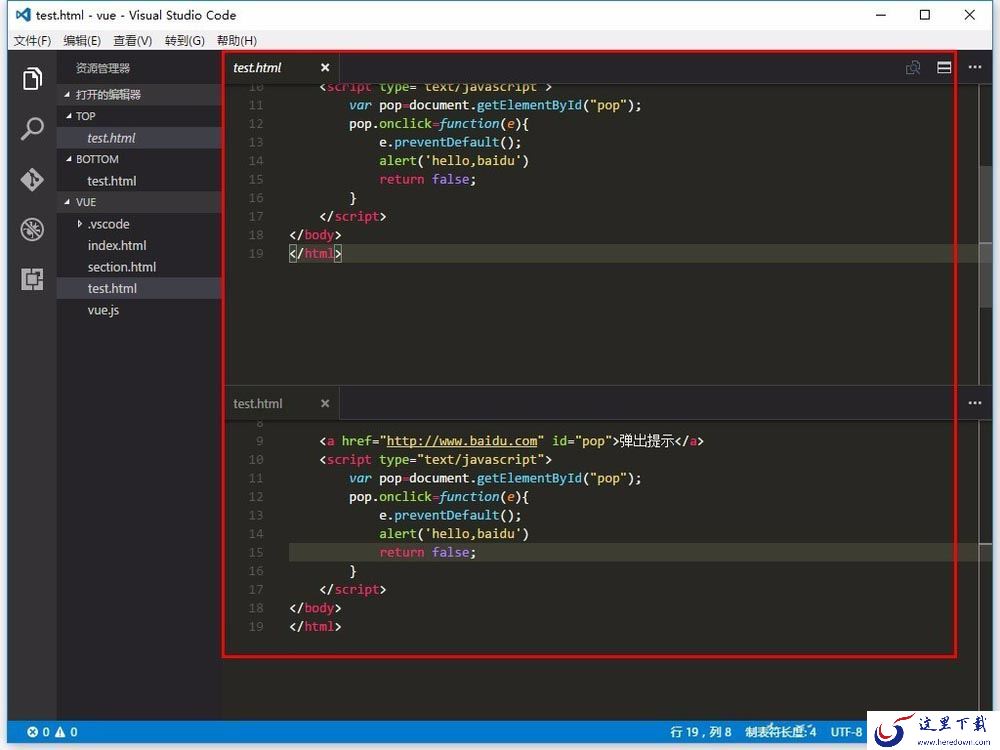The width and height of the screenshot is (1000, 750).
Task: Close the bottom test.html tab
Action: click(x=325, y=403)
